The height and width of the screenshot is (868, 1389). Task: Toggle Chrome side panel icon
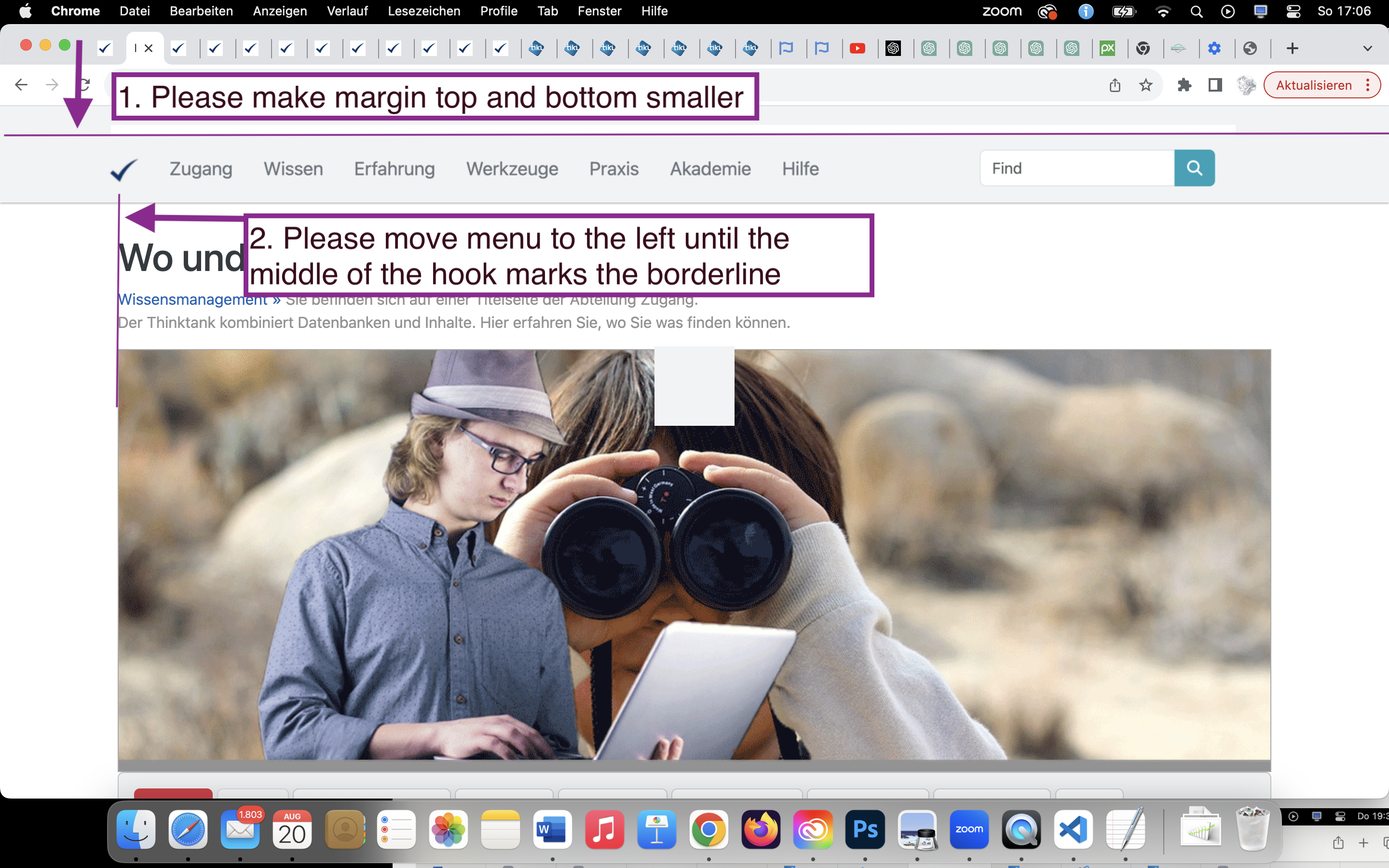coord(1214,85)
